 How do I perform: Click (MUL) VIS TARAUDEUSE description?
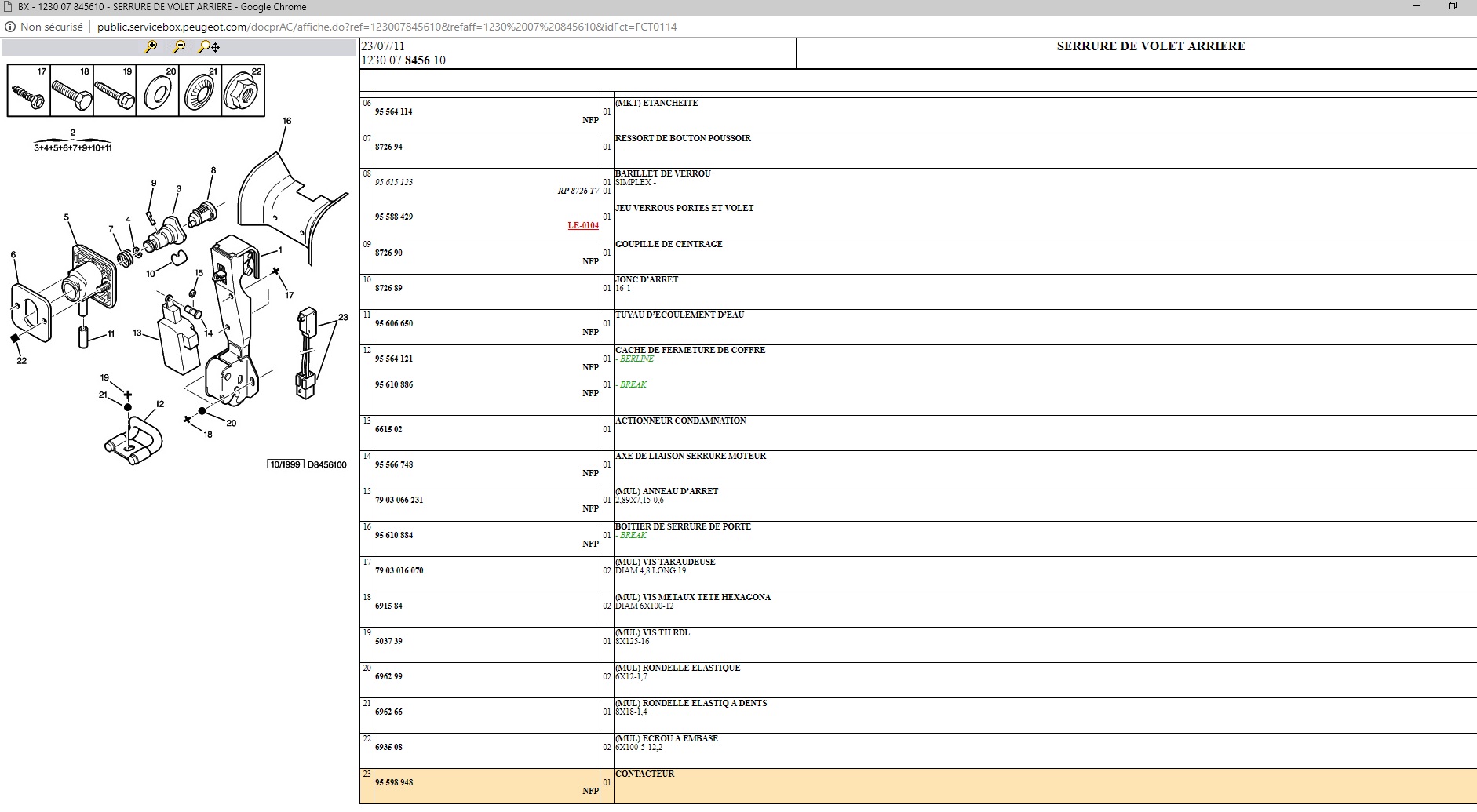[665, 562]
